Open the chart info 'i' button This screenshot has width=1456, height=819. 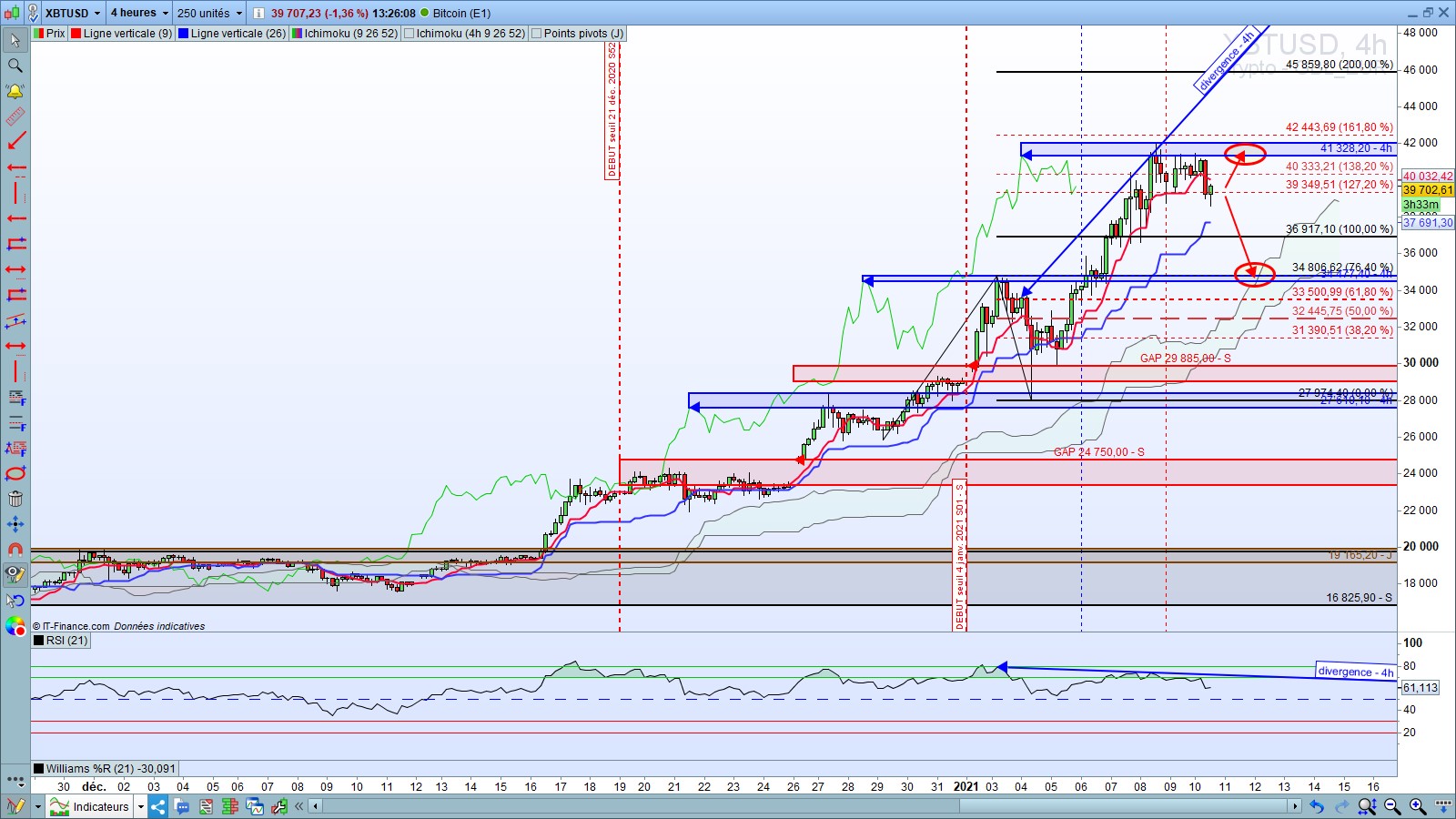258,13
